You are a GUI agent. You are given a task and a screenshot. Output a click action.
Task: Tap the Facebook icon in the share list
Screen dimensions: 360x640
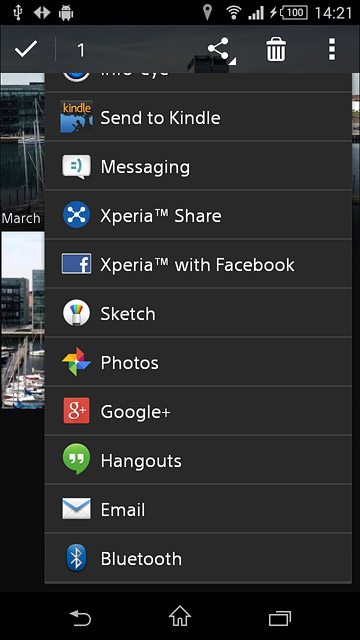(x=76, y=264)
